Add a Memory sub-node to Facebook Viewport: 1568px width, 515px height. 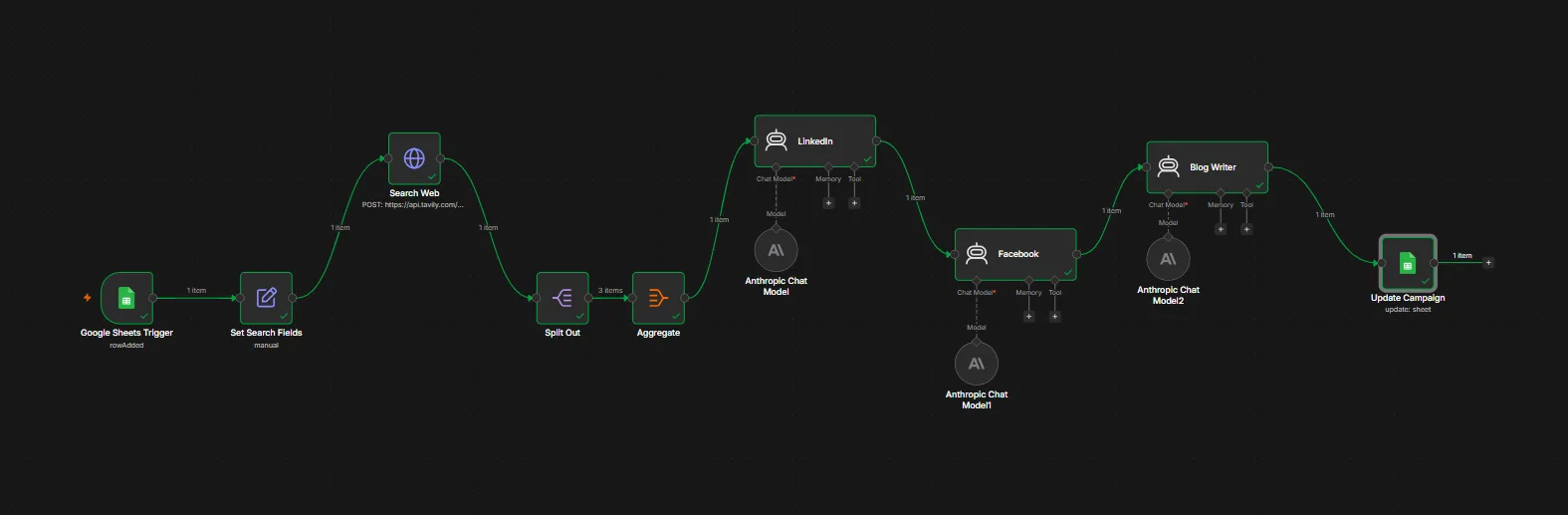[x=1029, y=317]
